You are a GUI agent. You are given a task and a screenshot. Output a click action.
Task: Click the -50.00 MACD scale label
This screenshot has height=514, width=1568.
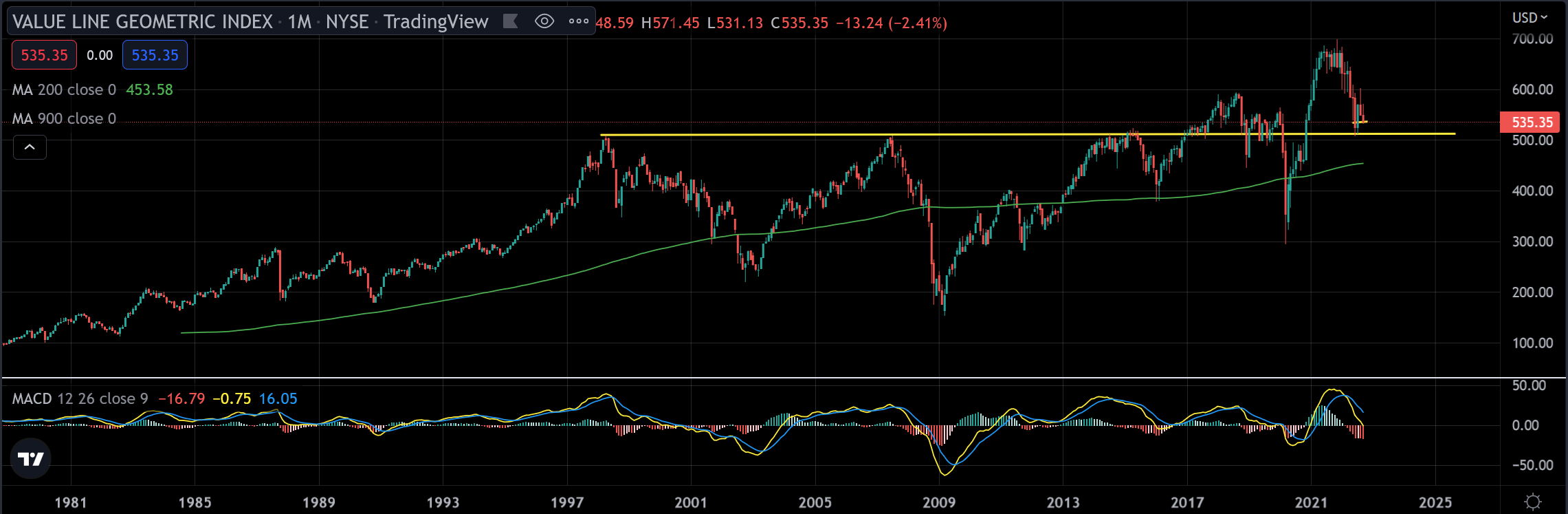[1532, 465]
